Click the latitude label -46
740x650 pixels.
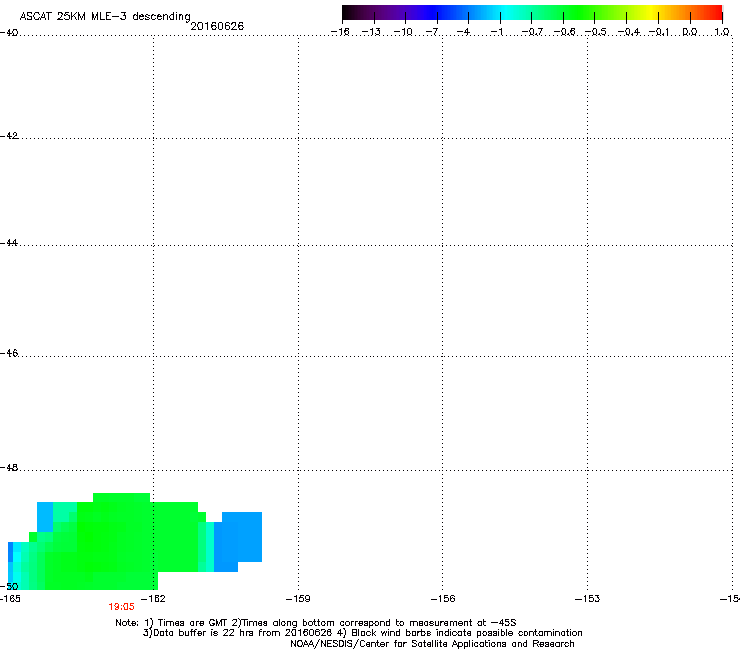coord(9,353)
